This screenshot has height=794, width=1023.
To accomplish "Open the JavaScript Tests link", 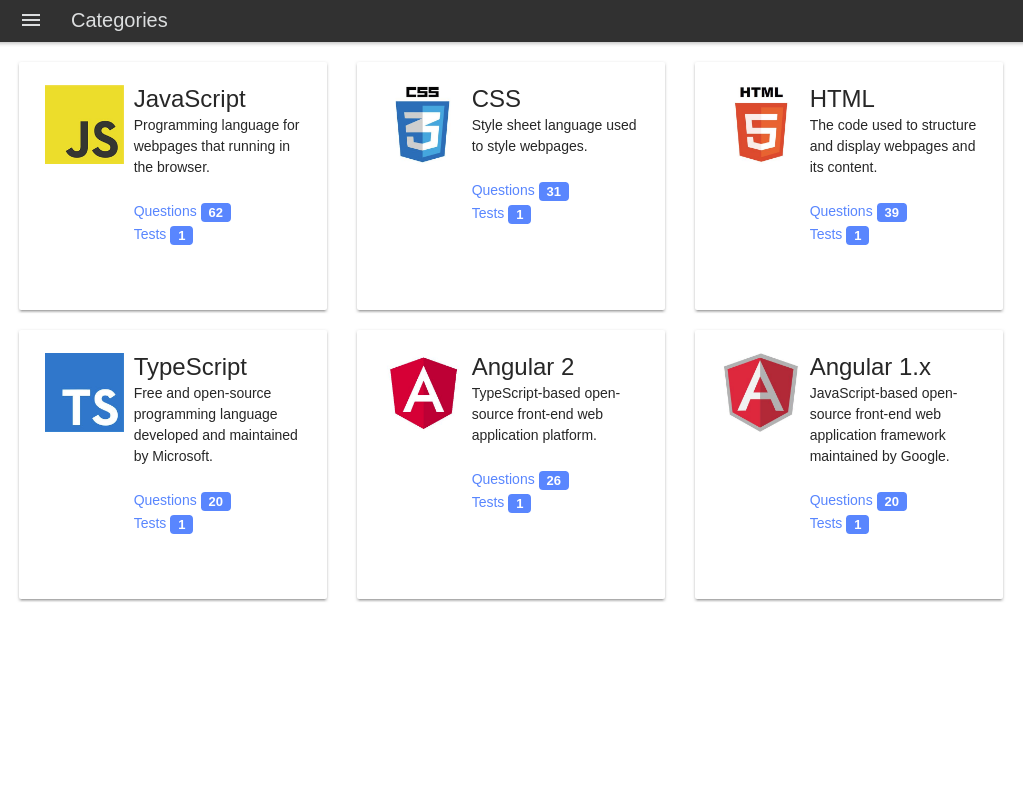I will click(150, 234).
